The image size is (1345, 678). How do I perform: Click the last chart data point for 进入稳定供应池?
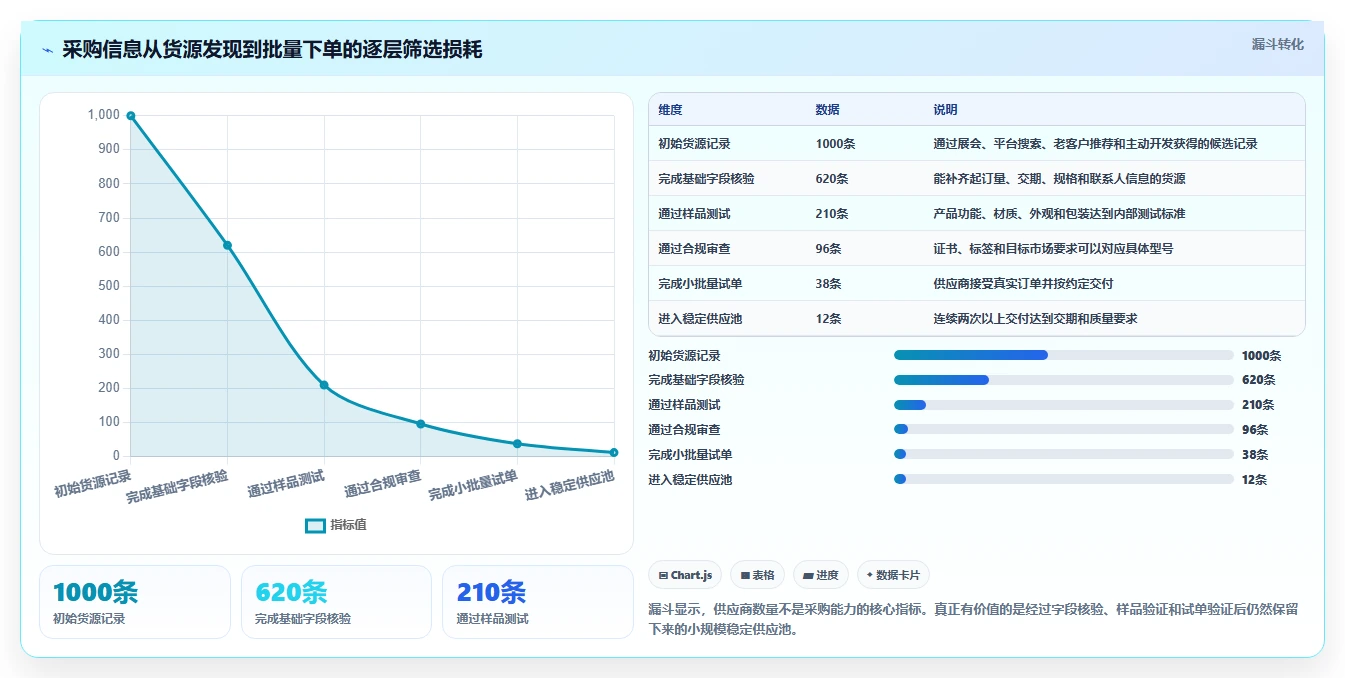click(614, 452)
